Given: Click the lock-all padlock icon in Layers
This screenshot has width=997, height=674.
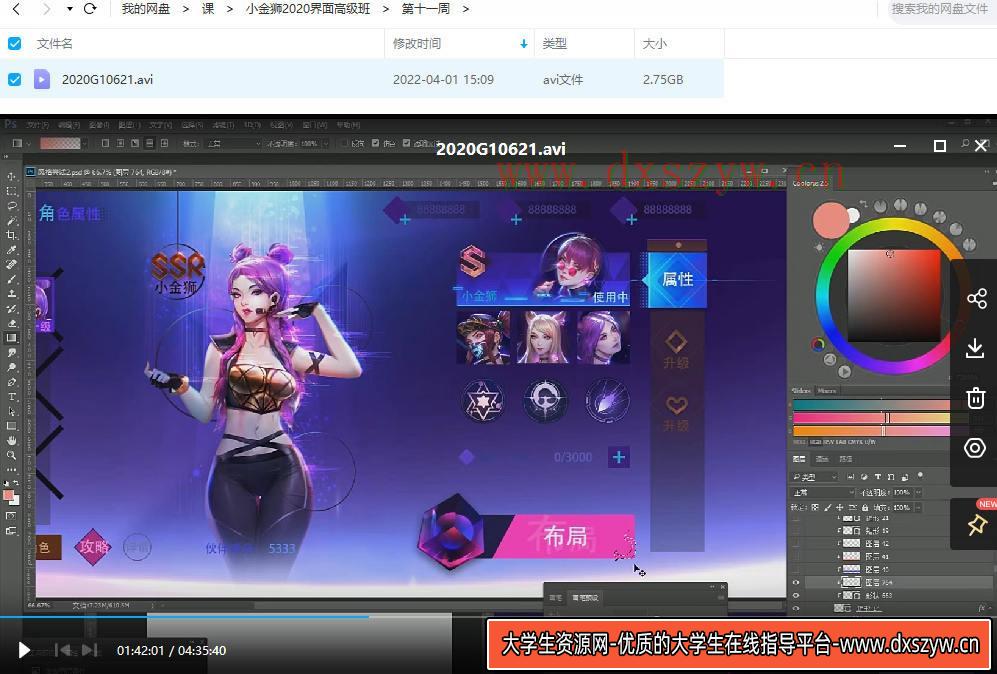Looking at the screenshot, I should pos(865,507).
